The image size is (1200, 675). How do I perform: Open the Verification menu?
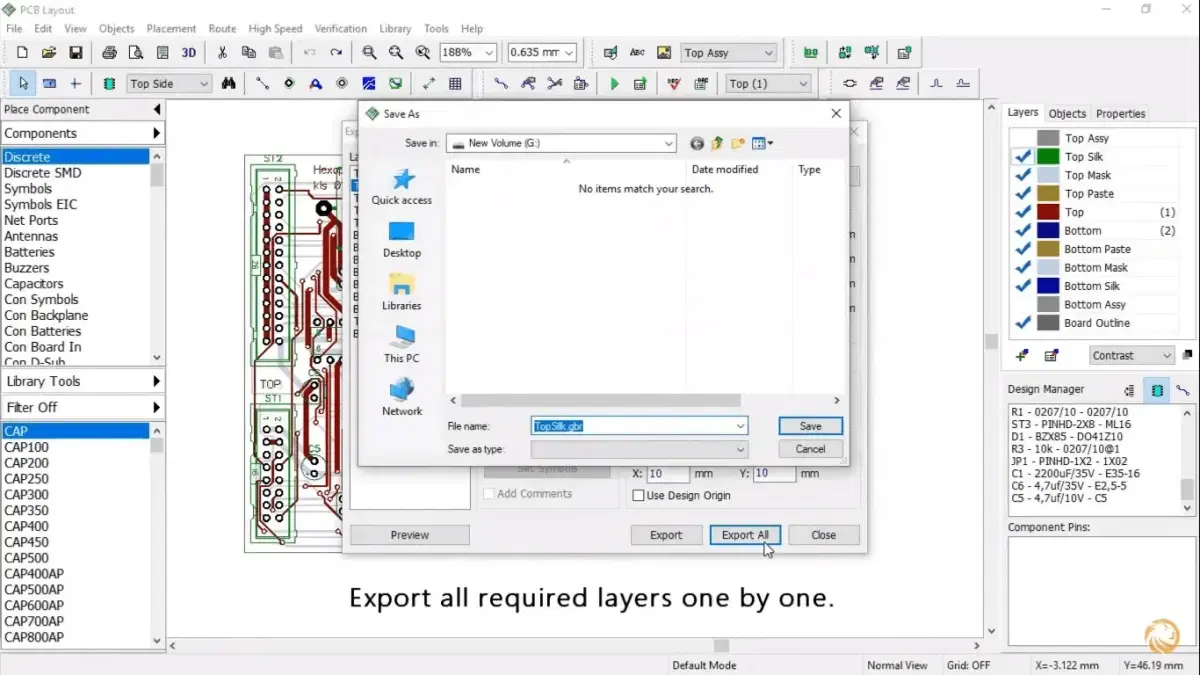coord(340,29)
